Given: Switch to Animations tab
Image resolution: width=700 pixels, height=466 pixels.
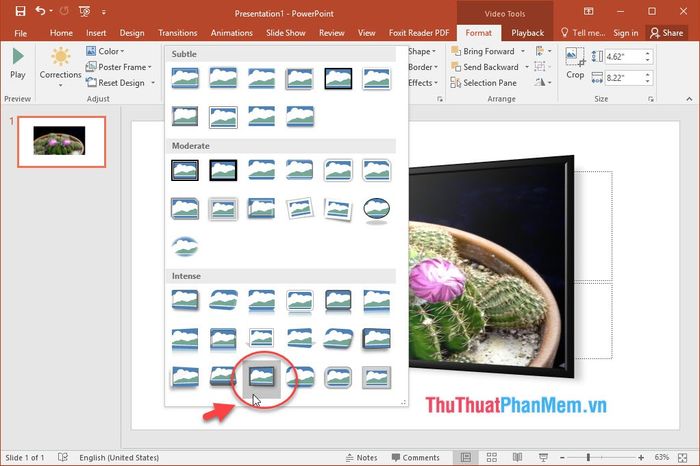Looking at the screenshot, I should [x=231, y=33].
